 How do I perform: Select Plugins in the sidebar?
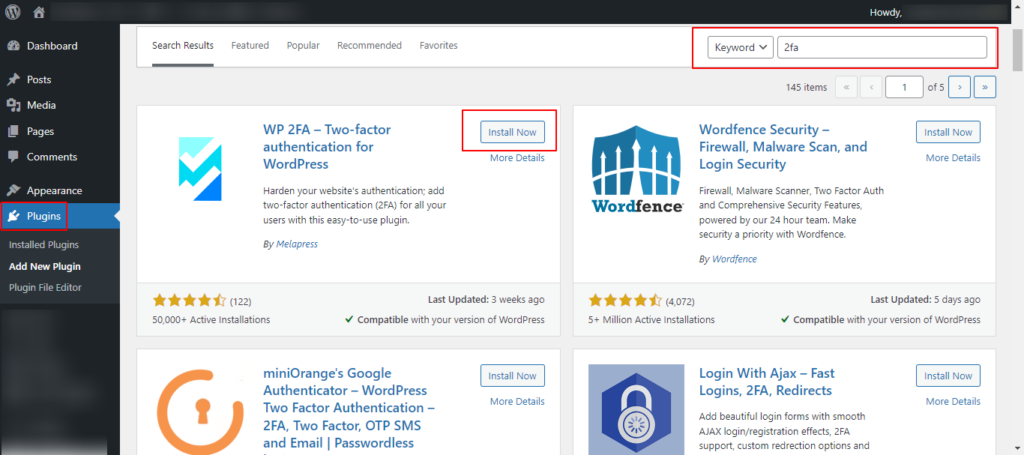(43, 216)
